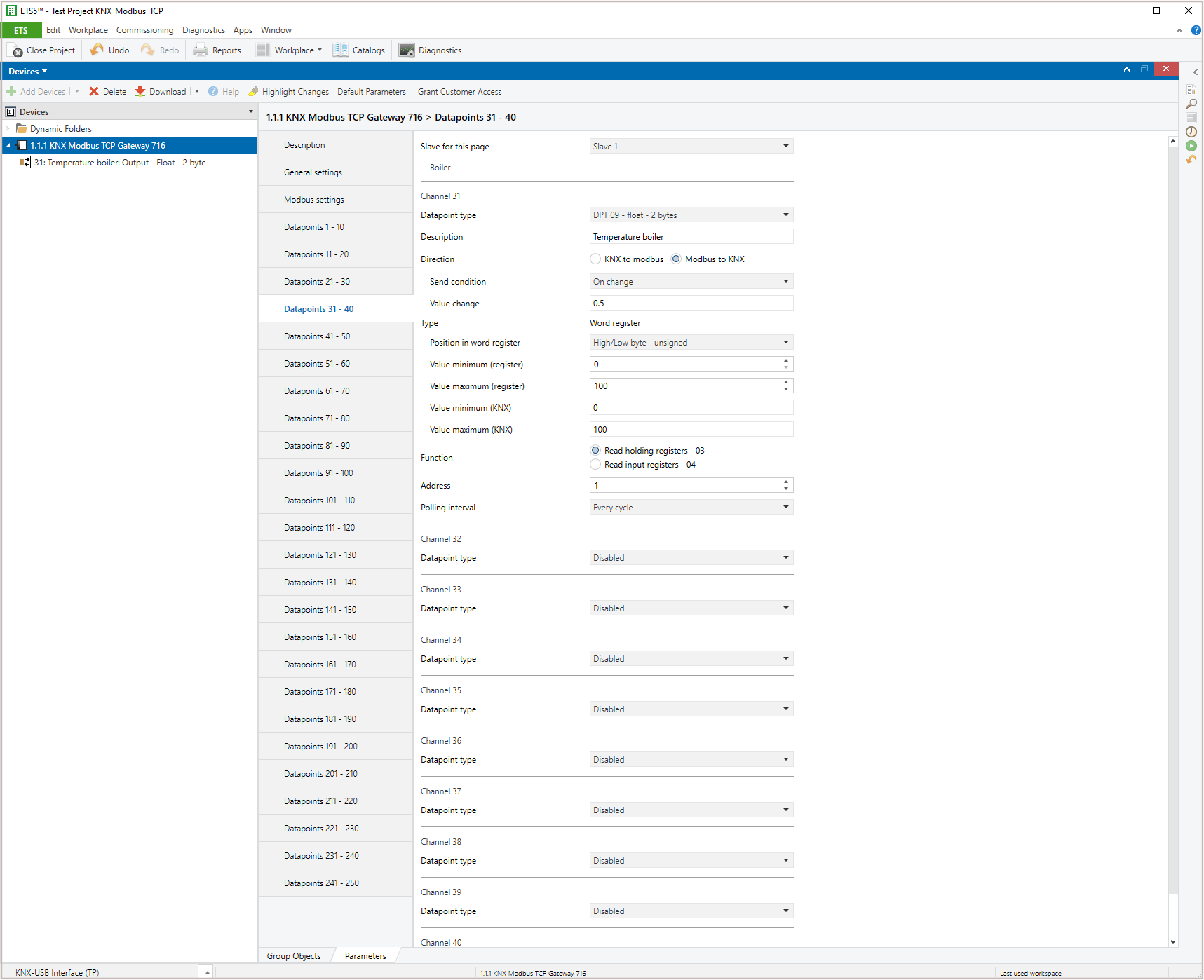
Task: Click the Highlight Changes marker icon
Action: (x=253, y=91)
